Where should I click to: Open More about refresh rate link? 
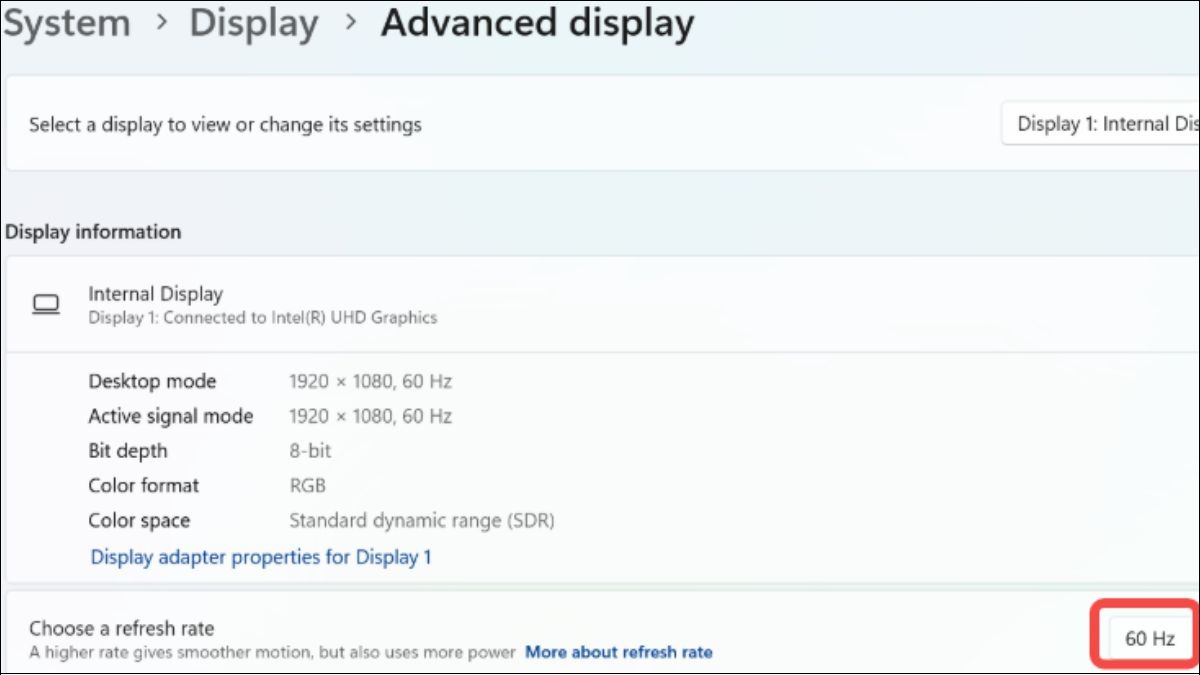tap(619, 652)
